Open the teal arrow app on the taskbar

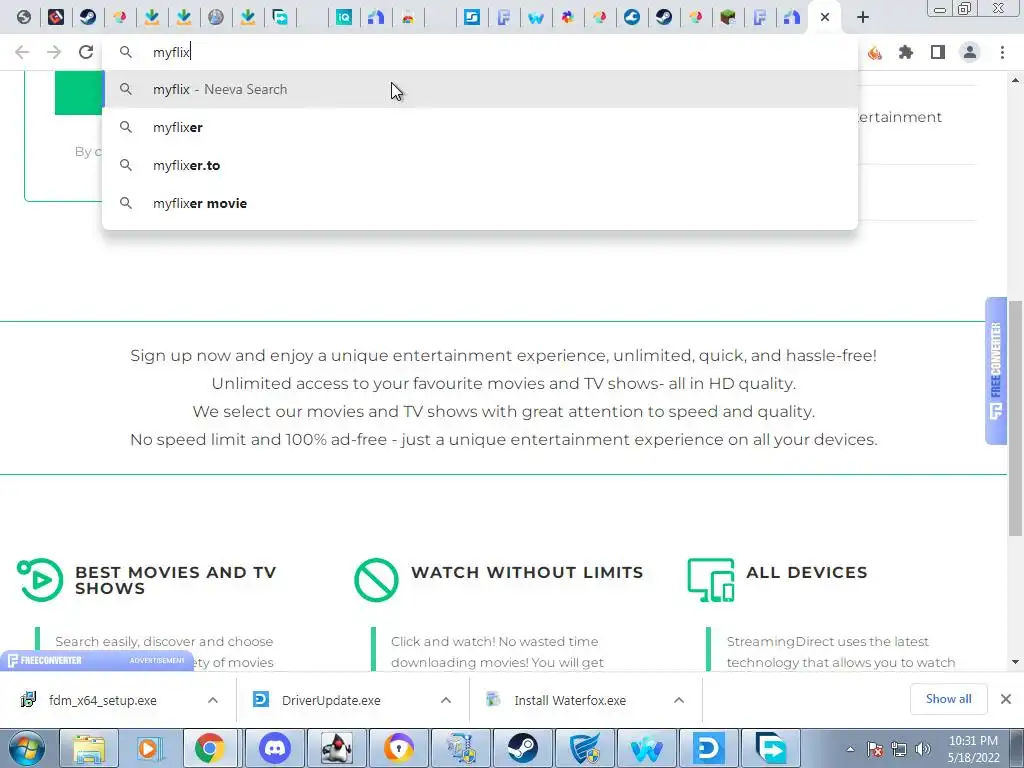[x=771, y=748]
